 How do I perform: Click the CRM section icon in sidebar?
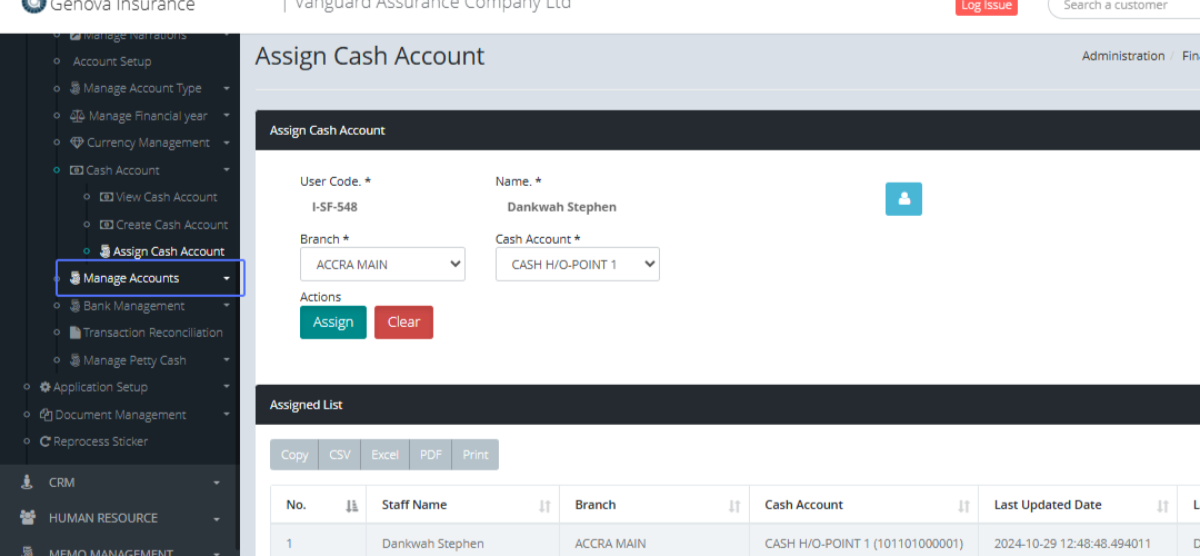[x=27, y=482]
